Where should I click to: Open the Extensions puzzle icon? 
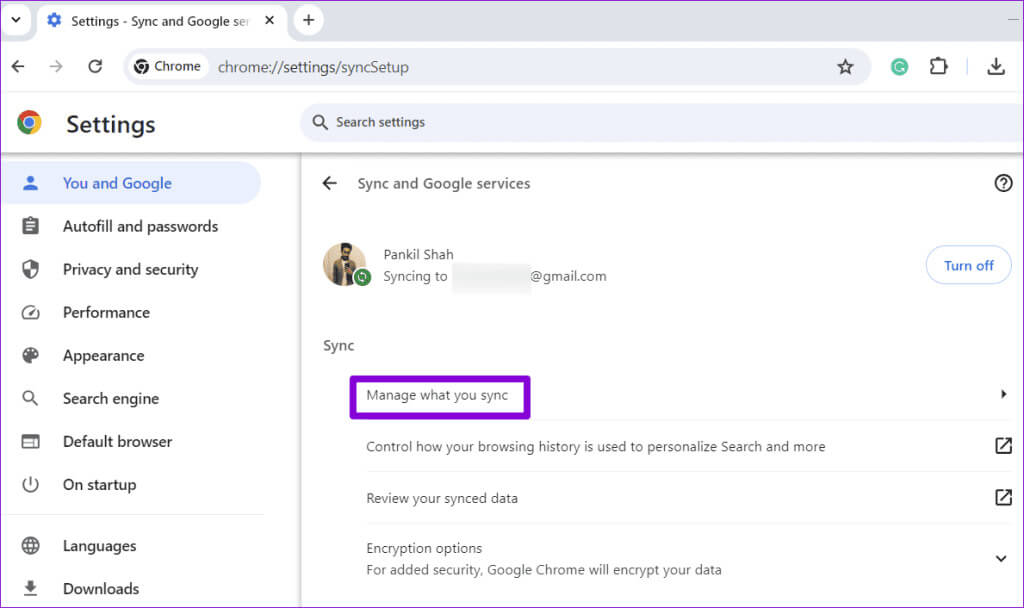938,66
